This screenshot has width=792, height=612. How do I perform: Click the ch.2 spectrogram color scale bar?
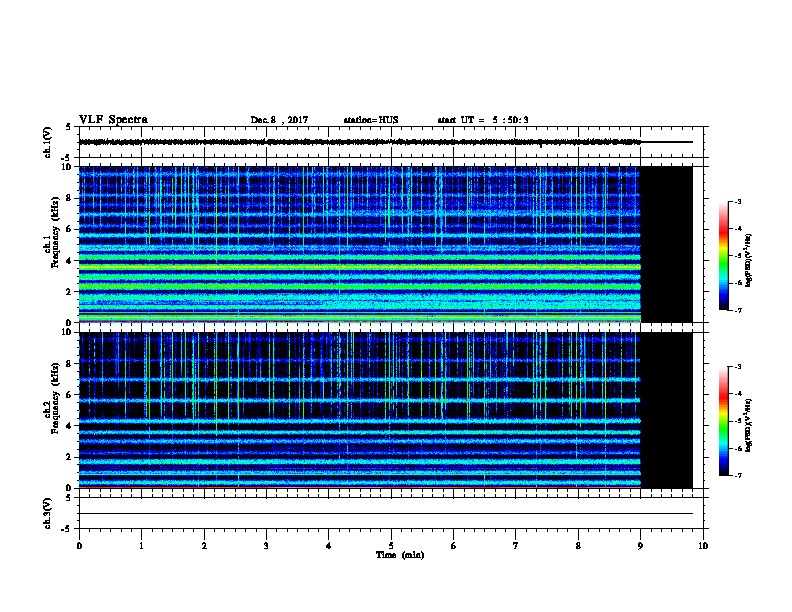click(723, 421)
